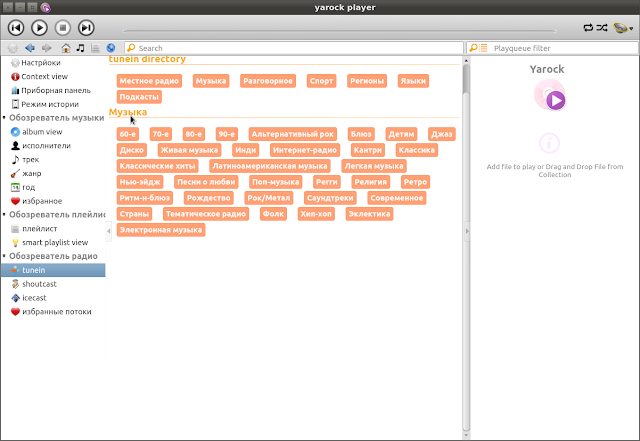Open the Классика genre tag

(417, 150)
